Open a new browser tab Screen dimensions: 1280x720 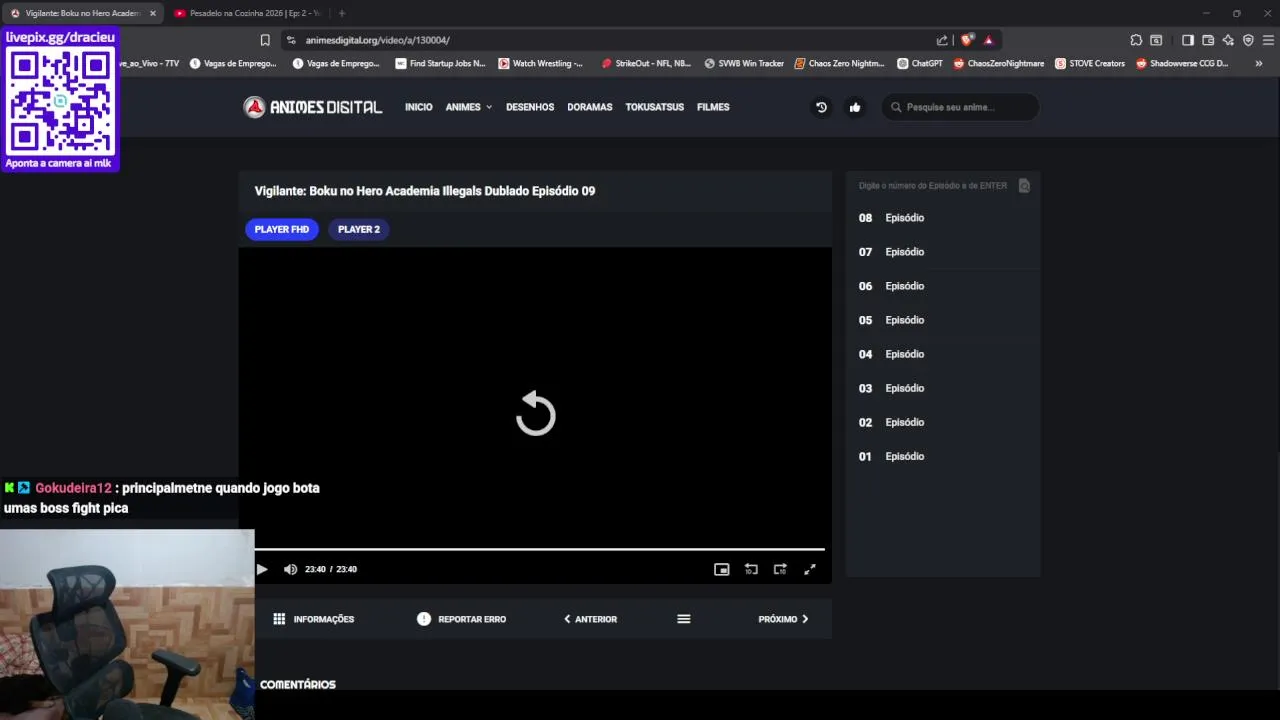[342, 13]
